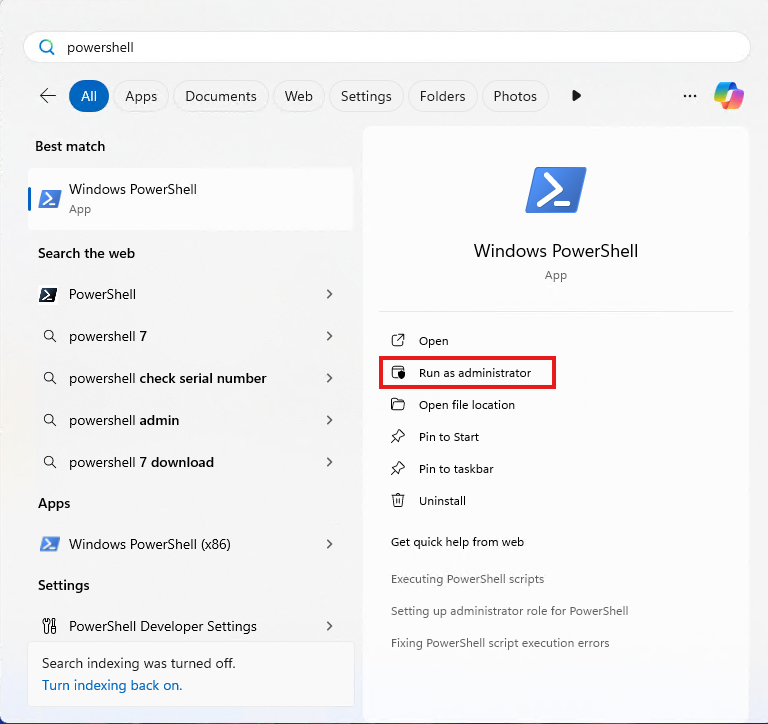Click the search box containing powershell
This screenshot has height=724, width=768.
(400, 47)
